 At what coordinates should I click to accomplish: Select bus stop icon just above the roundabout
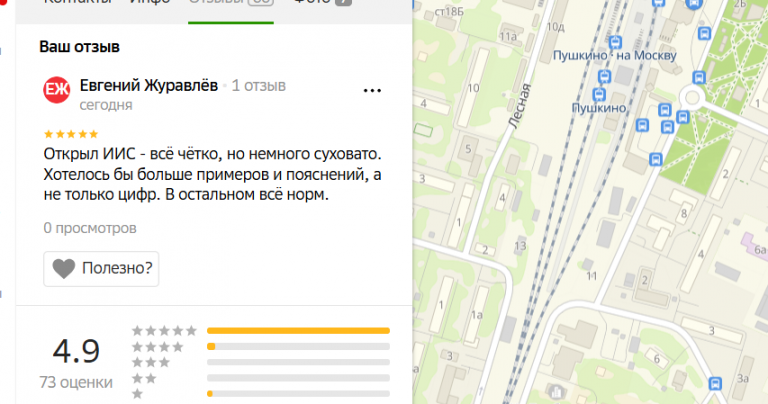(x=699, y=77)
